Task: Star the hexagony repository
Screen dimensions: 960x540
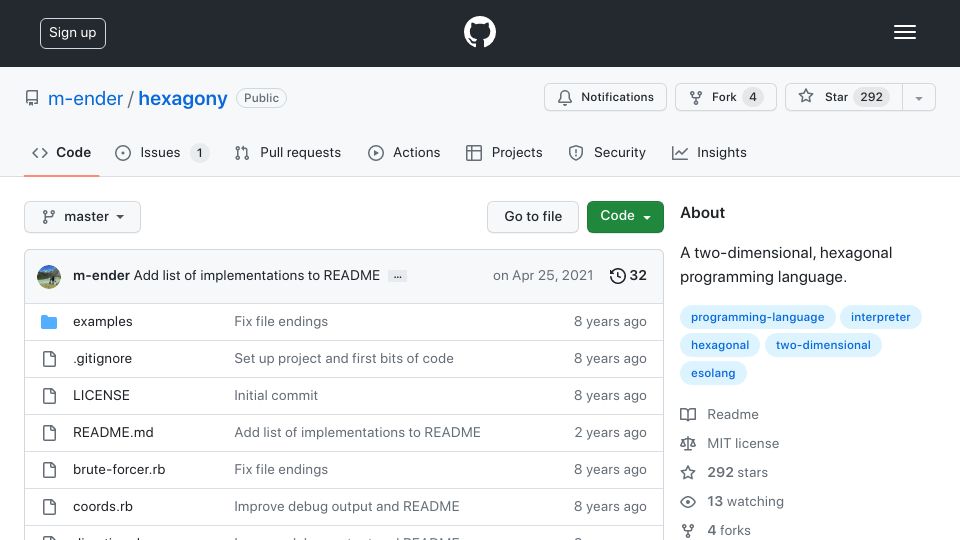Action: point(844,97)
